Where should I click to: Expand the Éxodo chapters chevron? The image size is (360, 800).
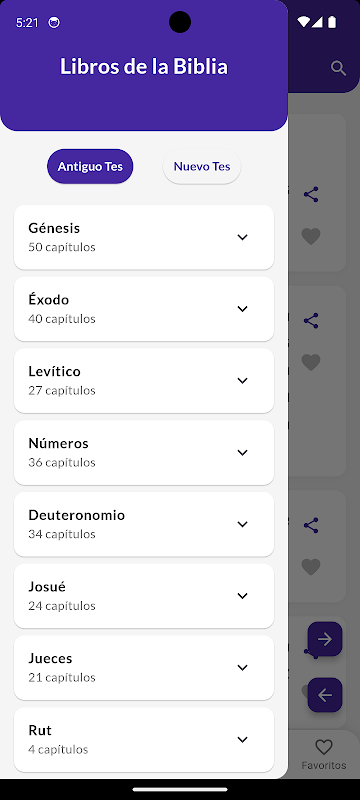click(243, 309)
